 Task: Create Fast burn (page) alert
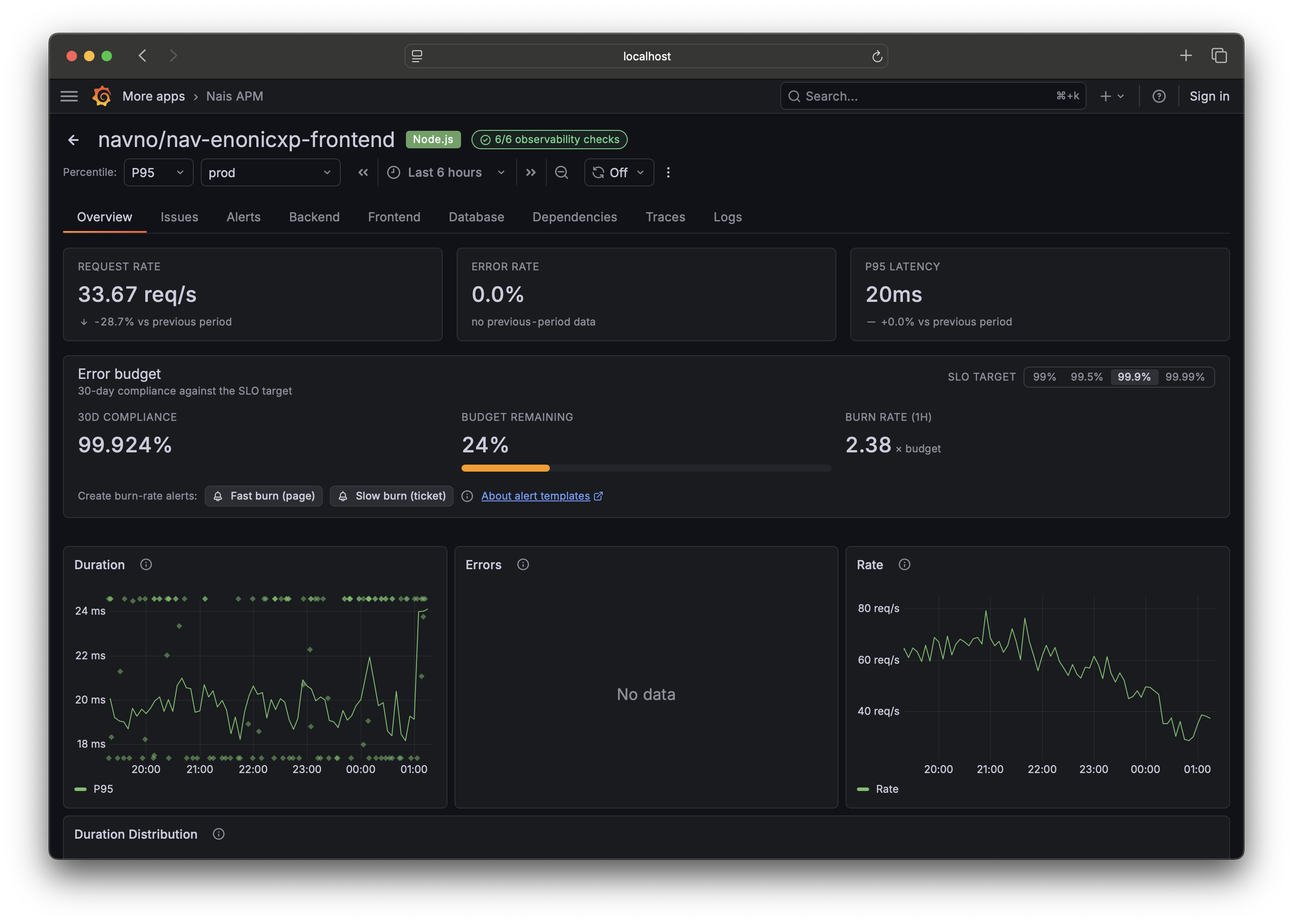coord(264,496)
